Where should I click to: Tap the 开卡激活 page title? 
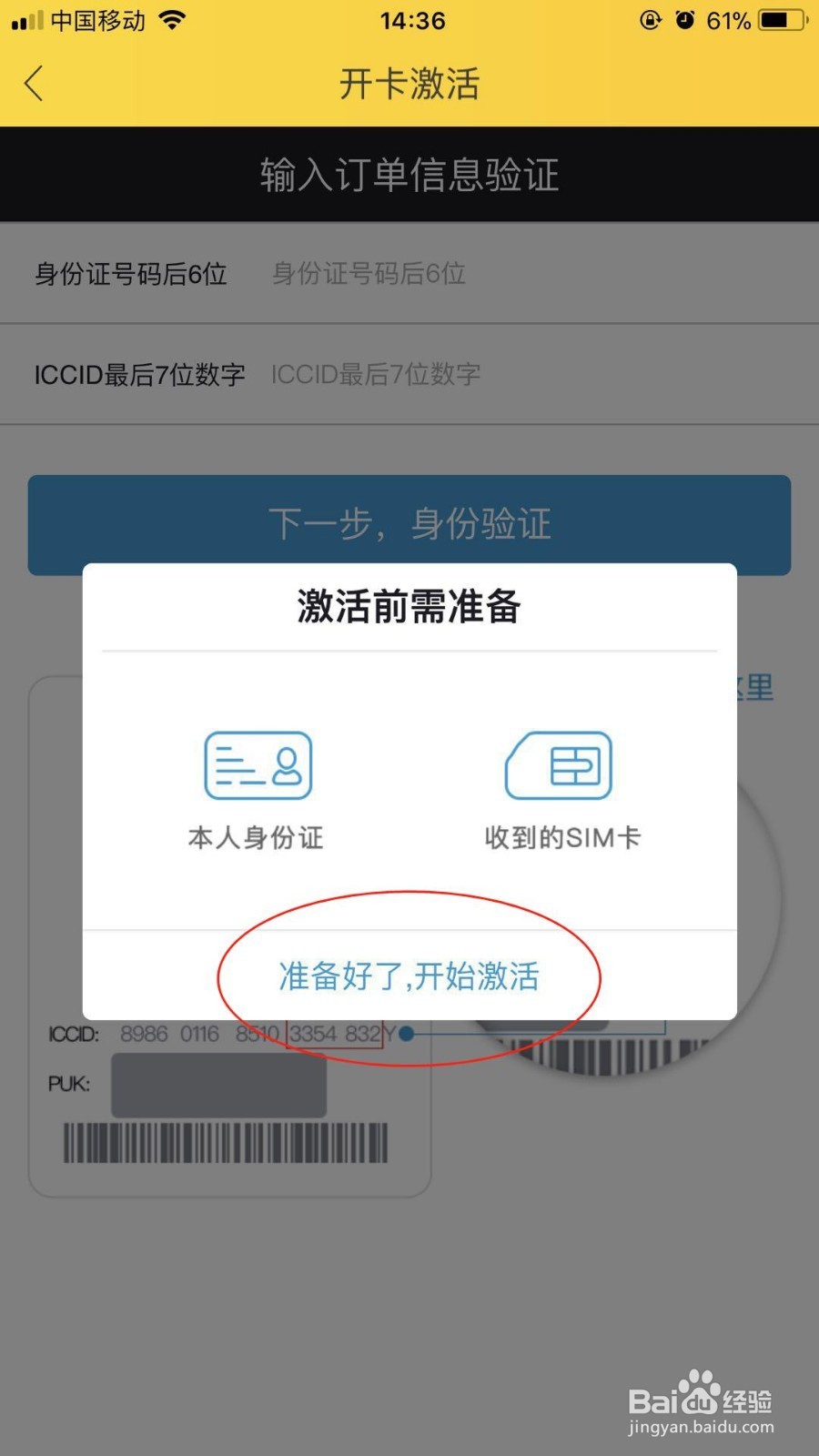409,84
